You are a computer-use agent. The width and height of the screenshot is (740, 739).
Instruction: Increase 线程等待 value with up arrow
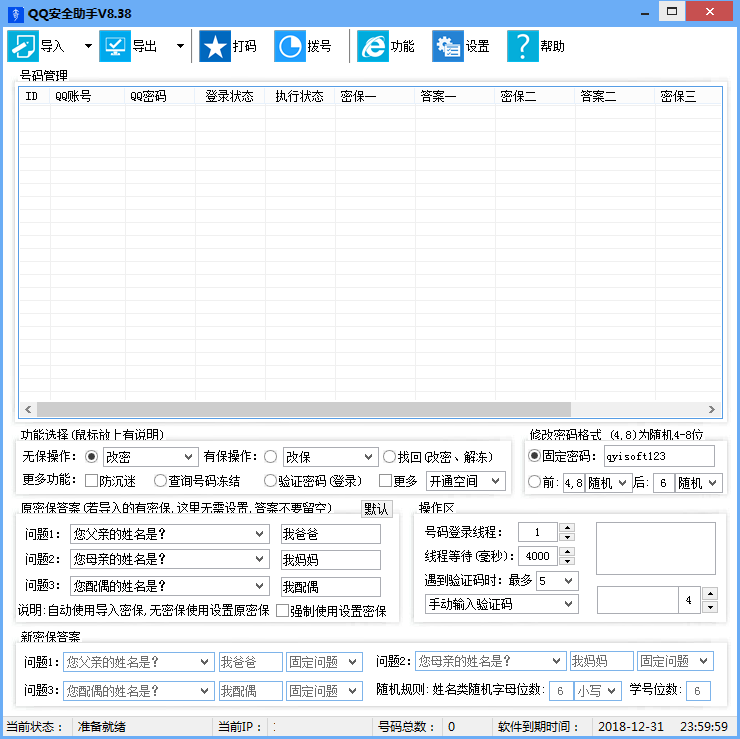[567, 551]
